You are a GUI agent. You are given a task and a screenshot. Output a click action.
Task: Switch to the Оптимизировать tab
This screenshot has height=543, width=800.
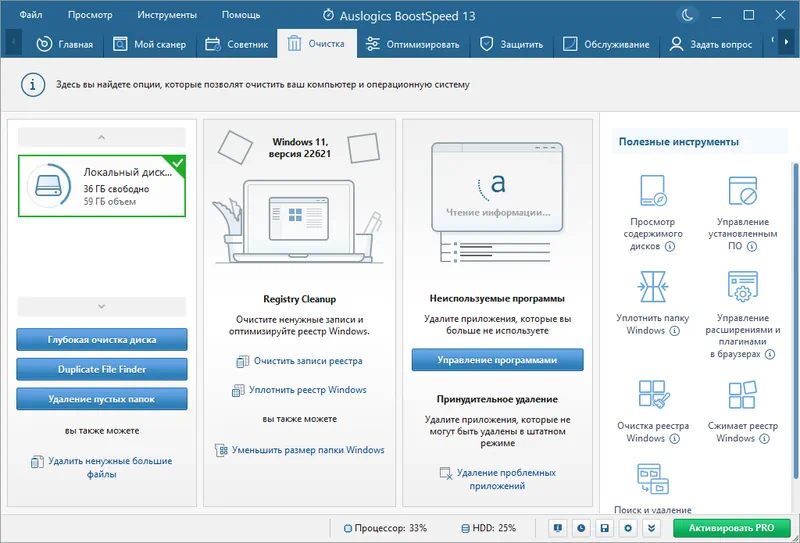[413, 44]
